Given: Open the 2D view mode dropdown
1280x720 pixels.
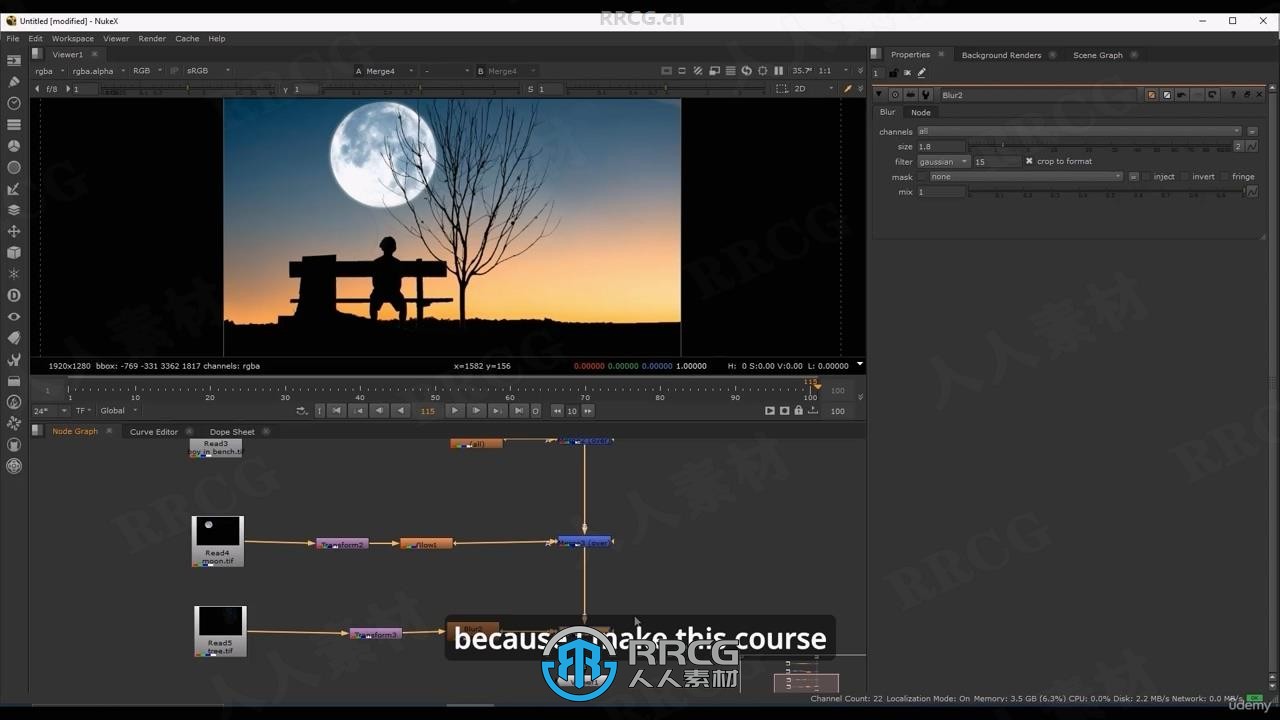Looking at the screenshot, I should pyautogui.click(x=813, y=89).
